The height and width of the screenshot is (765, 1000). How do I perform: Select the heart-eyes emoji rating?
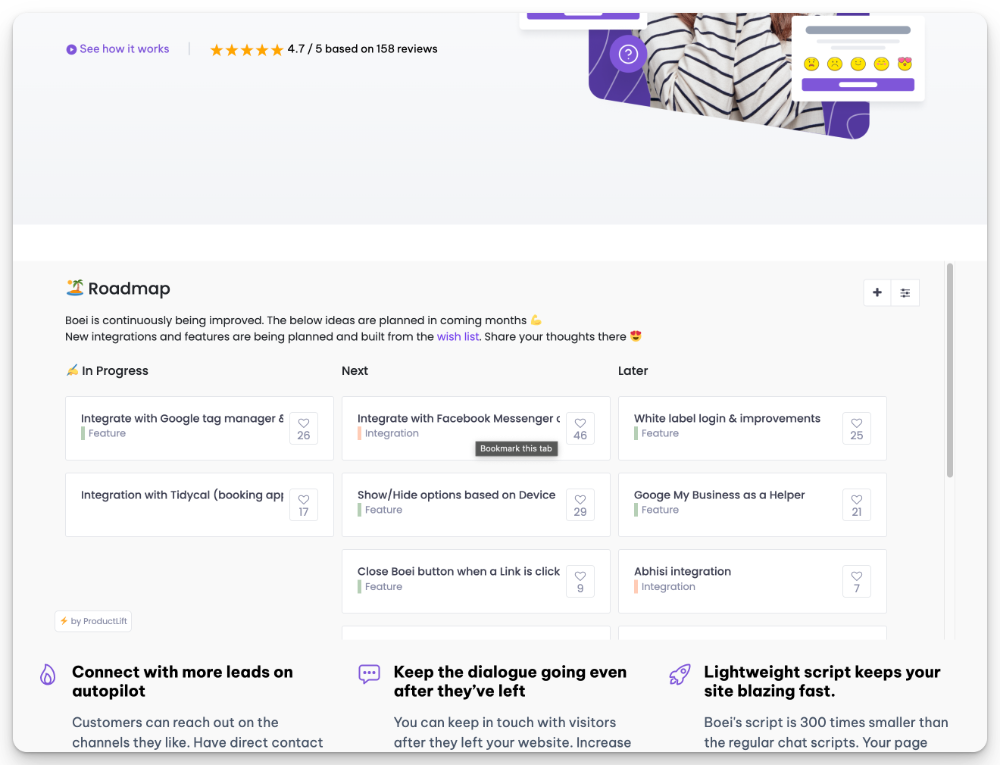click(905, 64)
